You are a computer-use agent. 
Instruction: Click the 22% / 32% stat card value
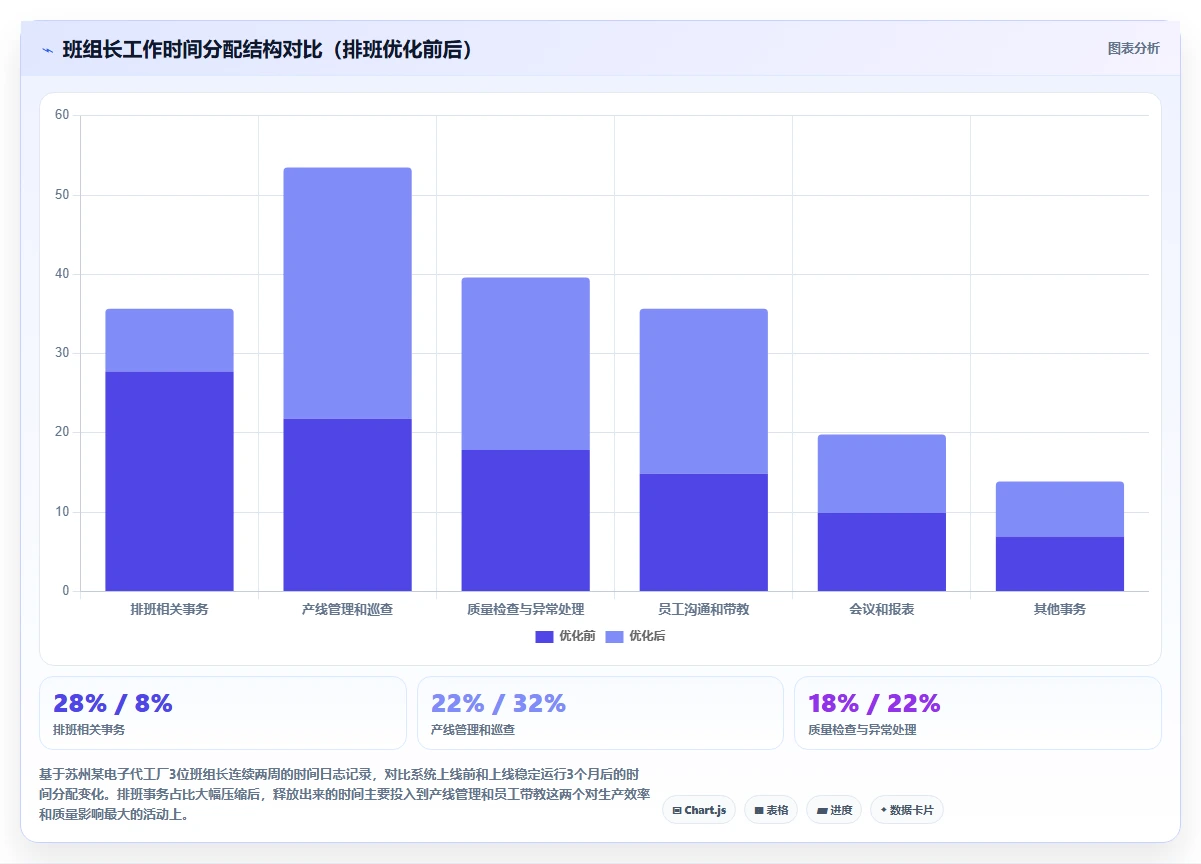(x=498, y=703)
